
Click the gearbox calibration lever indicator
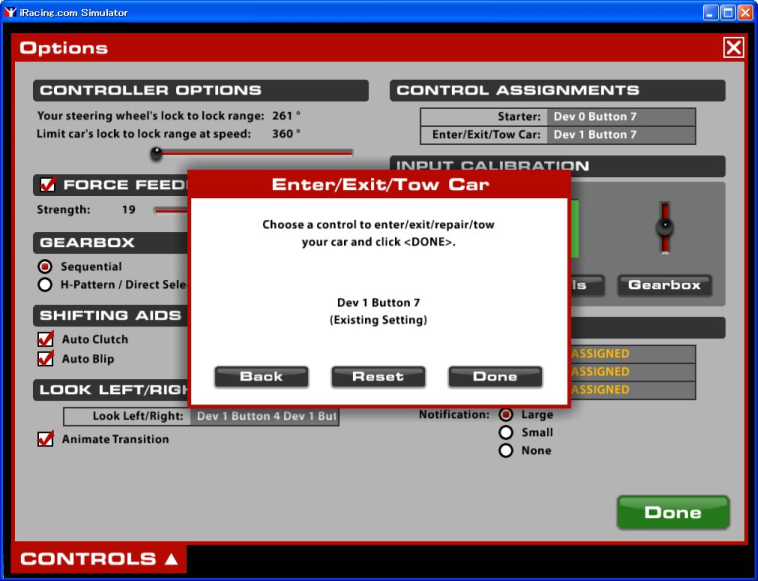[x=665, y=227]
